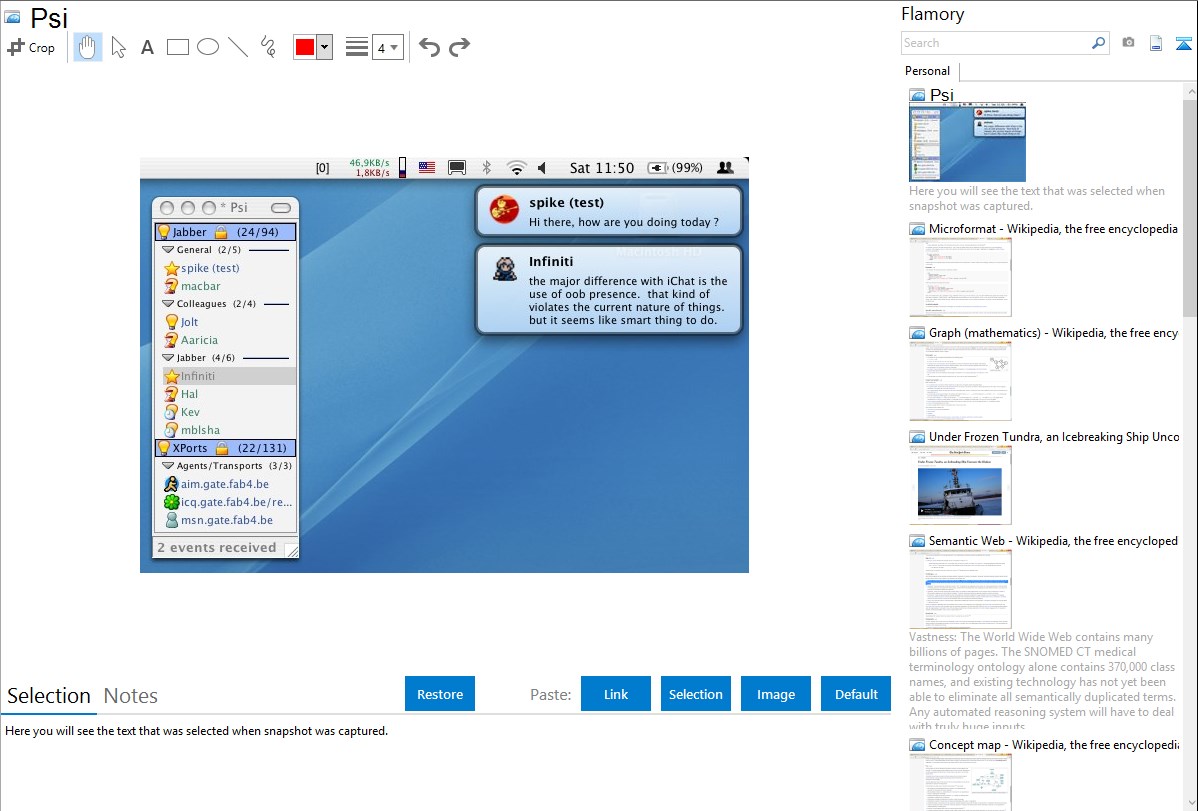Click the Restore button
Viewport: 1198px width, 811px height.
(440, 694)
